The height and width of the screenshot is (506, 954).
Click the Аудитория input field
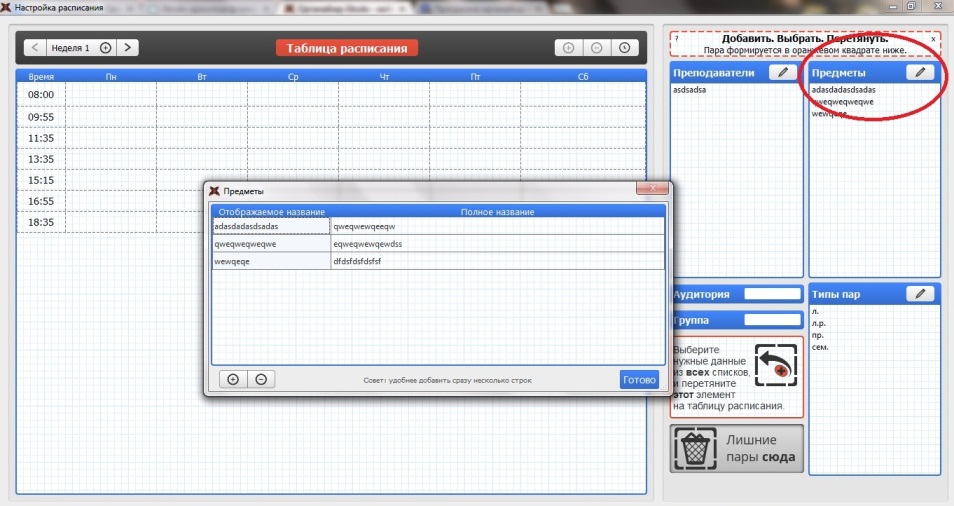tap(772, 294)
